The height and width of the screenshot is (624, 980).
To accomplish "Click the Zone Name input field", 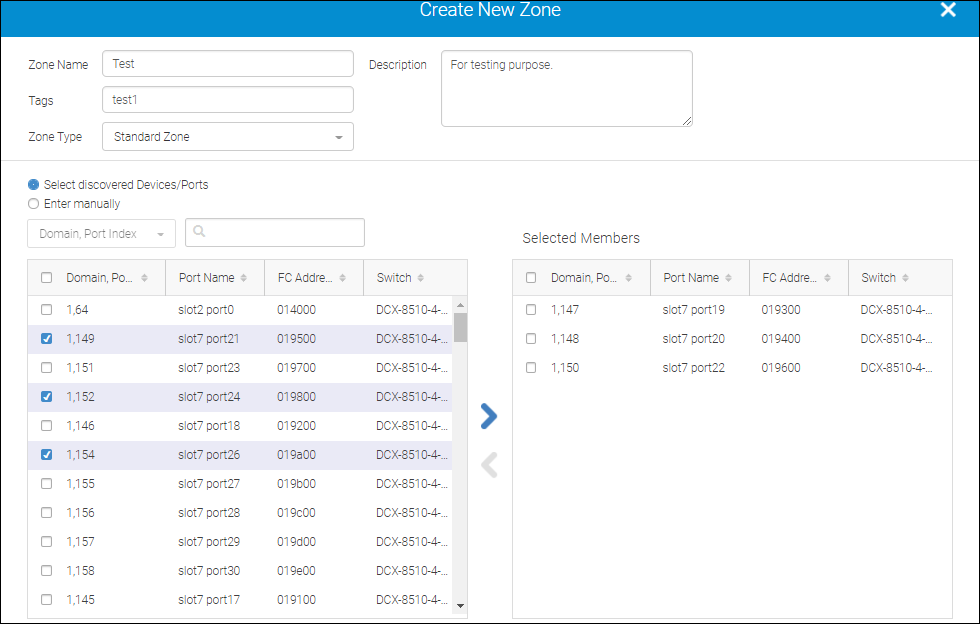I will 227,63.
